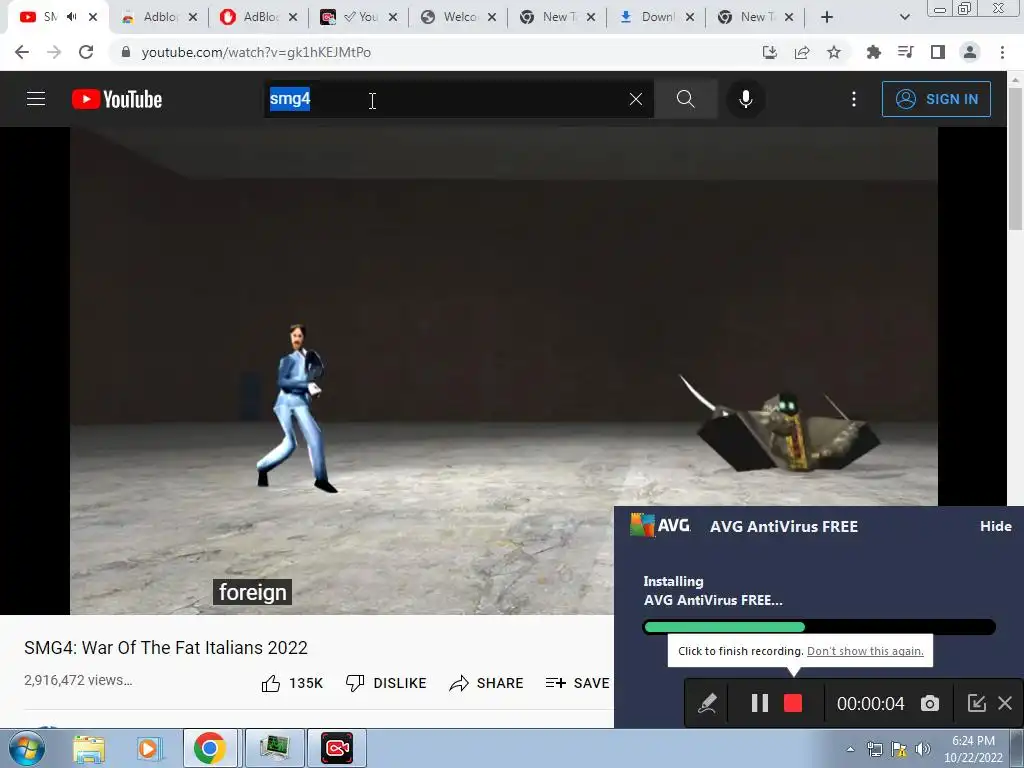Show hidden system tray icons arrow

tap(850, 749)
